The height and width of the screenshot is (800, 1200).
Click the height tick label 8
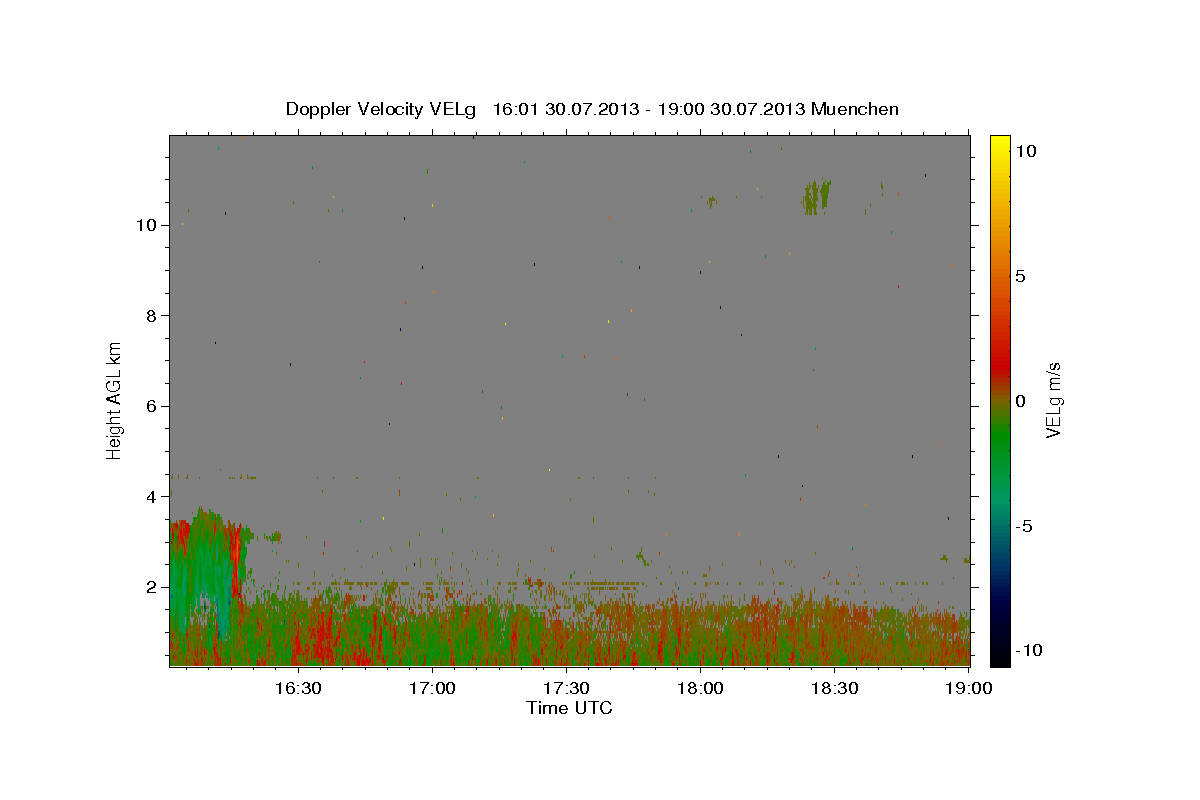[x=151, y=316]
